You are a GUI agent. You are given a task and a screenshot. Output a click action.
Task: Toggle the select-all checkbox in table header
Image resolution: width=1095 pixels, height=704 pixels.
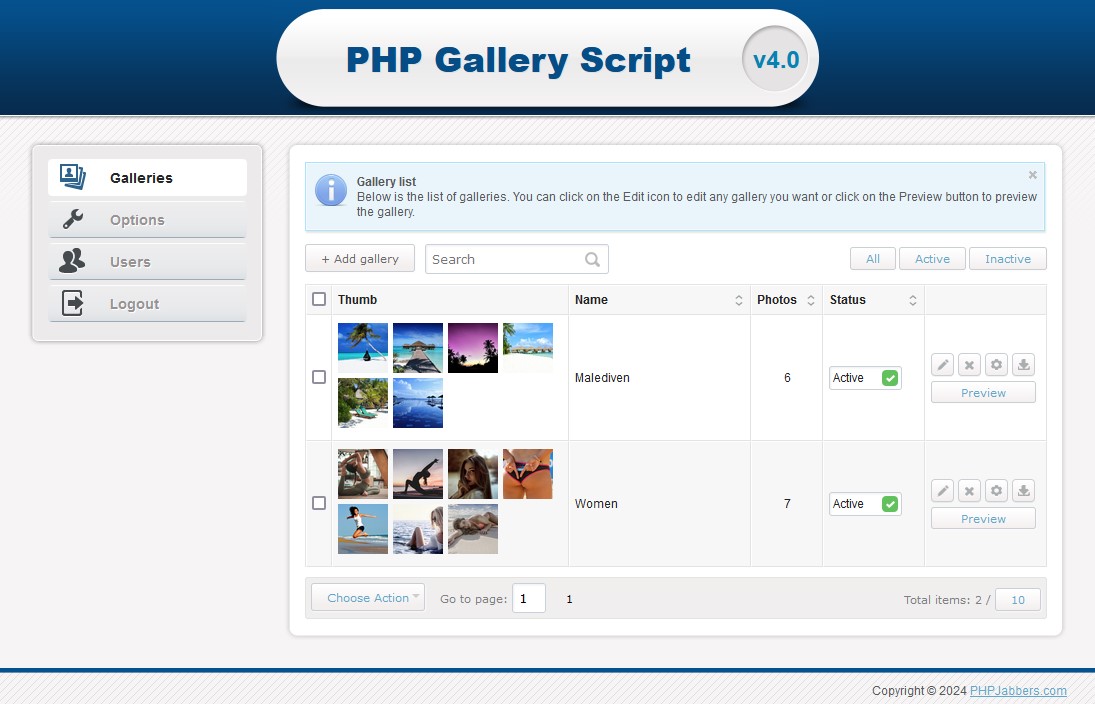319,299
